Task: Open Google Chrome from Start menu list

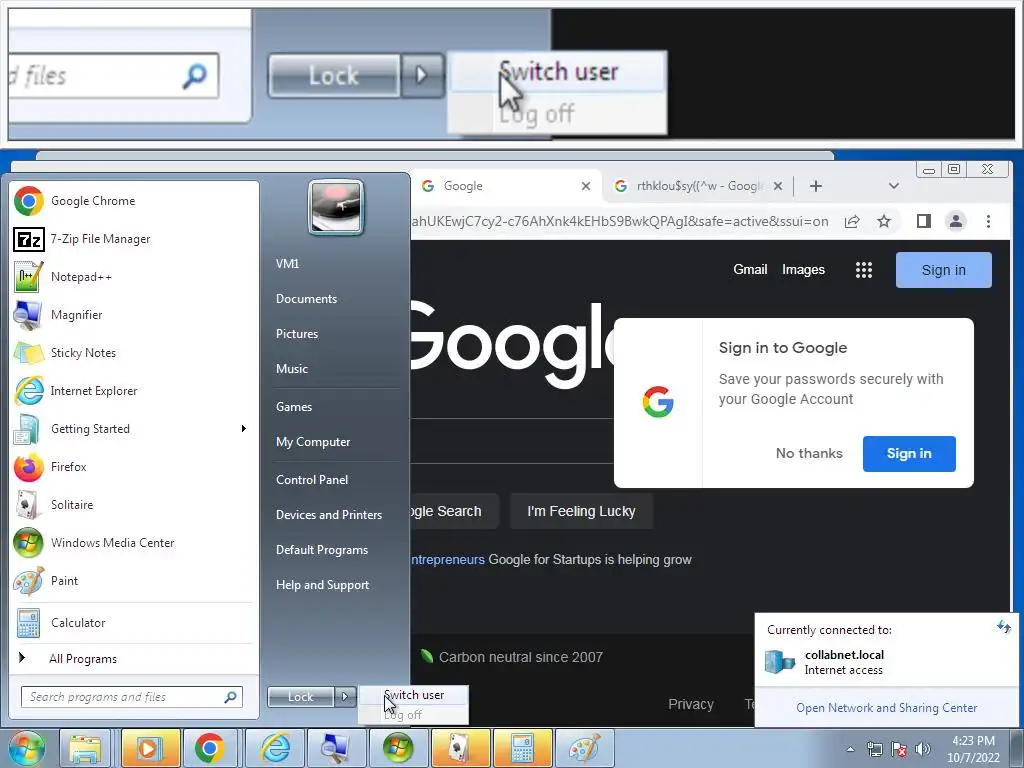Action: pos(133,201)
